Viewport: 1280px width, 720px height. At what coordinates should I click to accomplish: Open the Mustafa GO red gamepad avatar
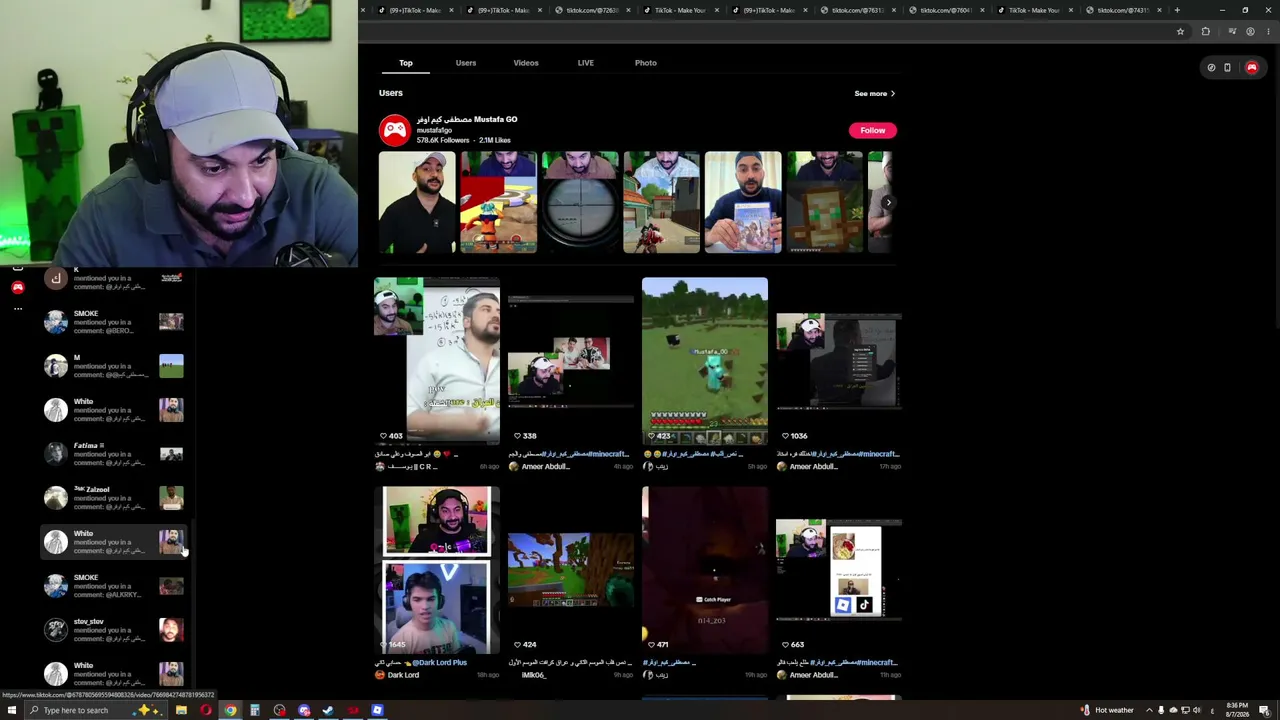pos(395,130)
